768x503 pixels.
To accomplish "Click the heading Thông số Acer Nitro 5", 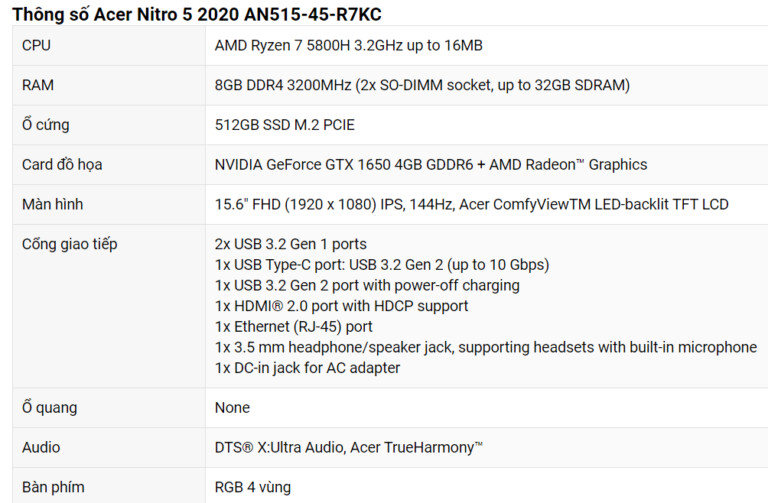I will click(x=197, y=14).
